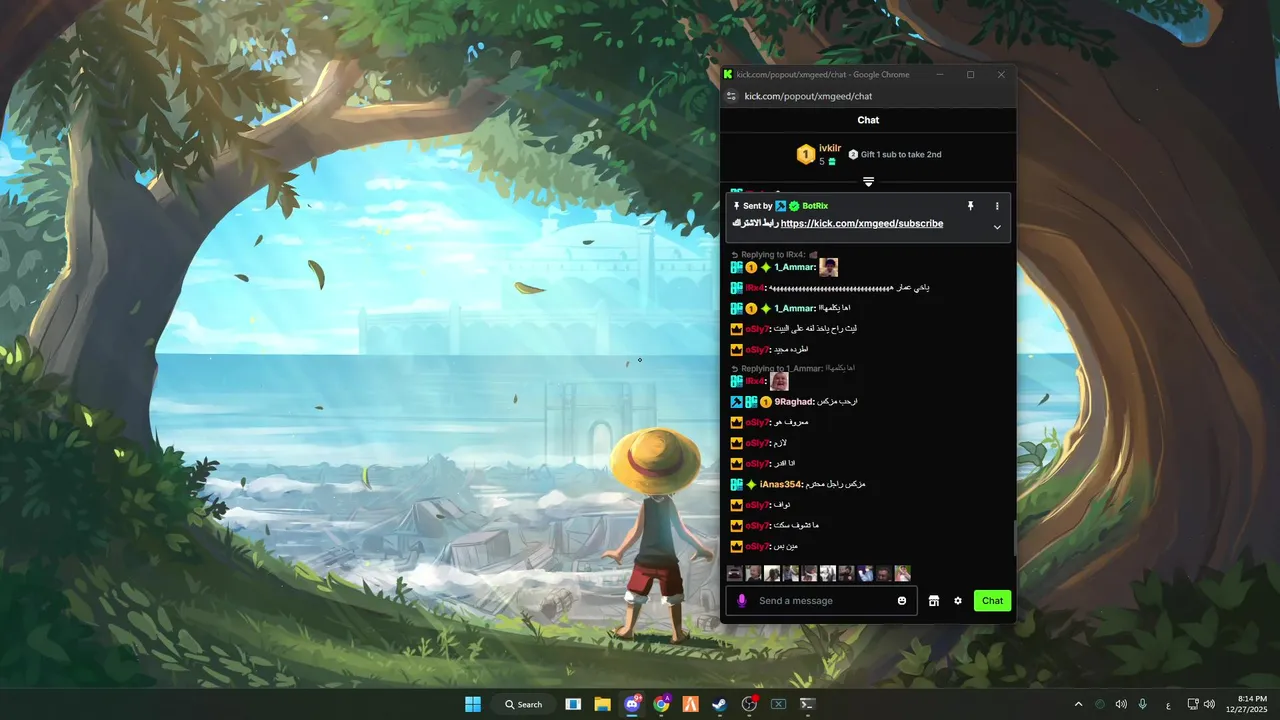The image size is (1280, 720).
Task: Click 9Raghad username in chat
Action: point(794,402)
